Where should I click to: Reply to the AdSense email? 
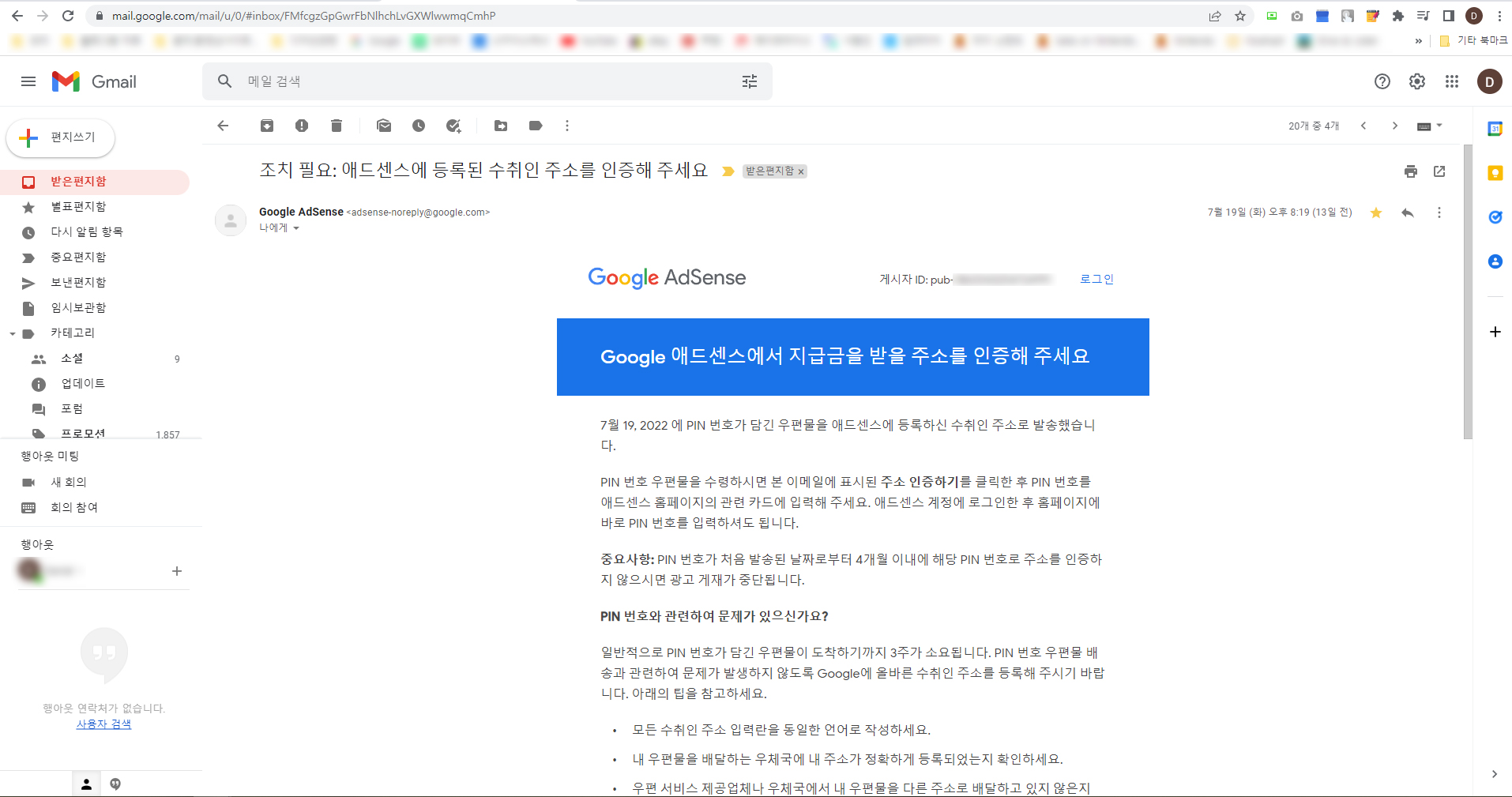[1408, 212]
